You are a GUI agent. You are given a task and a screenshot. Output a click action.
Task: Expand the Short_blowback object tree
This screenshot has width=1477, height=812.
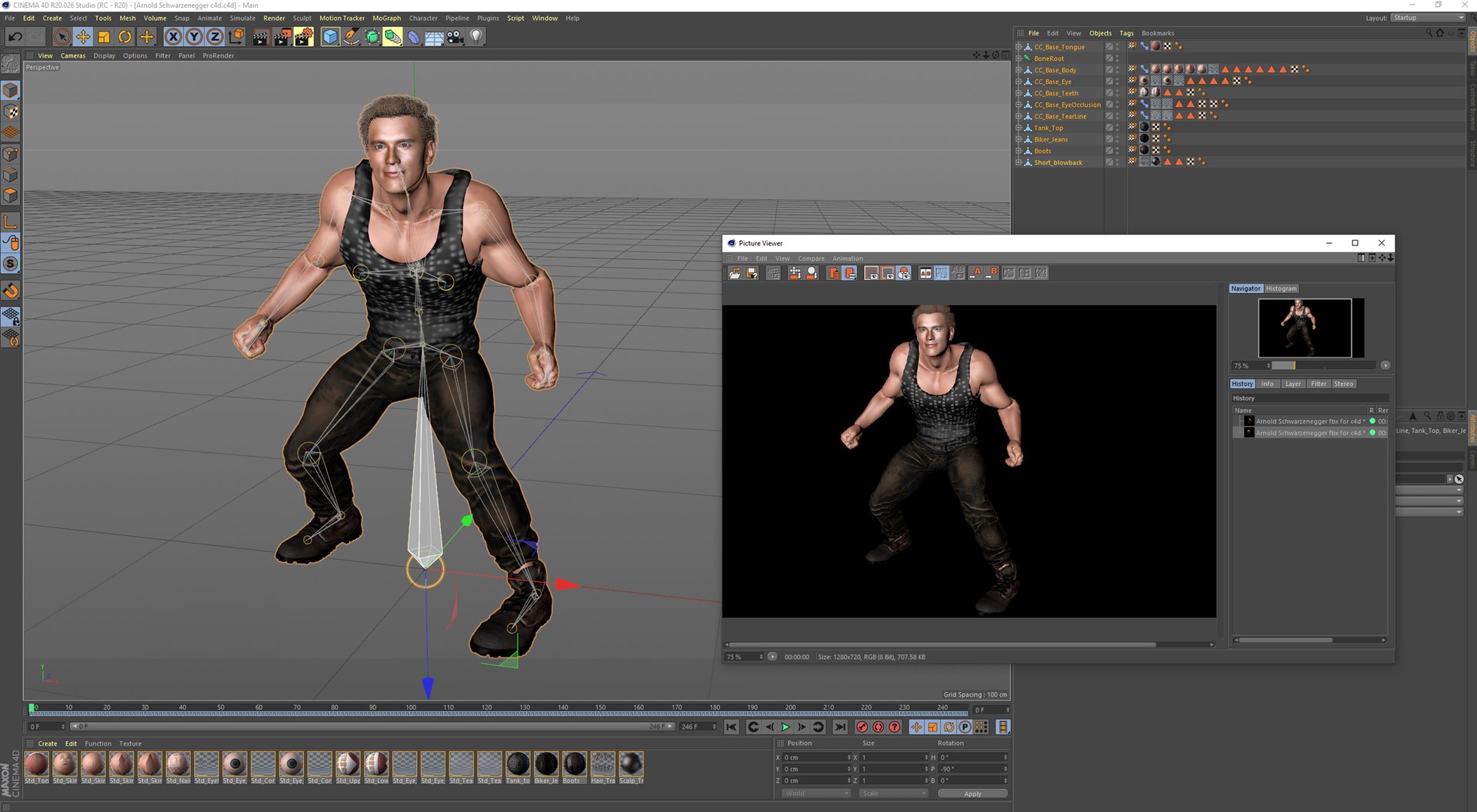click(1019, 162)
